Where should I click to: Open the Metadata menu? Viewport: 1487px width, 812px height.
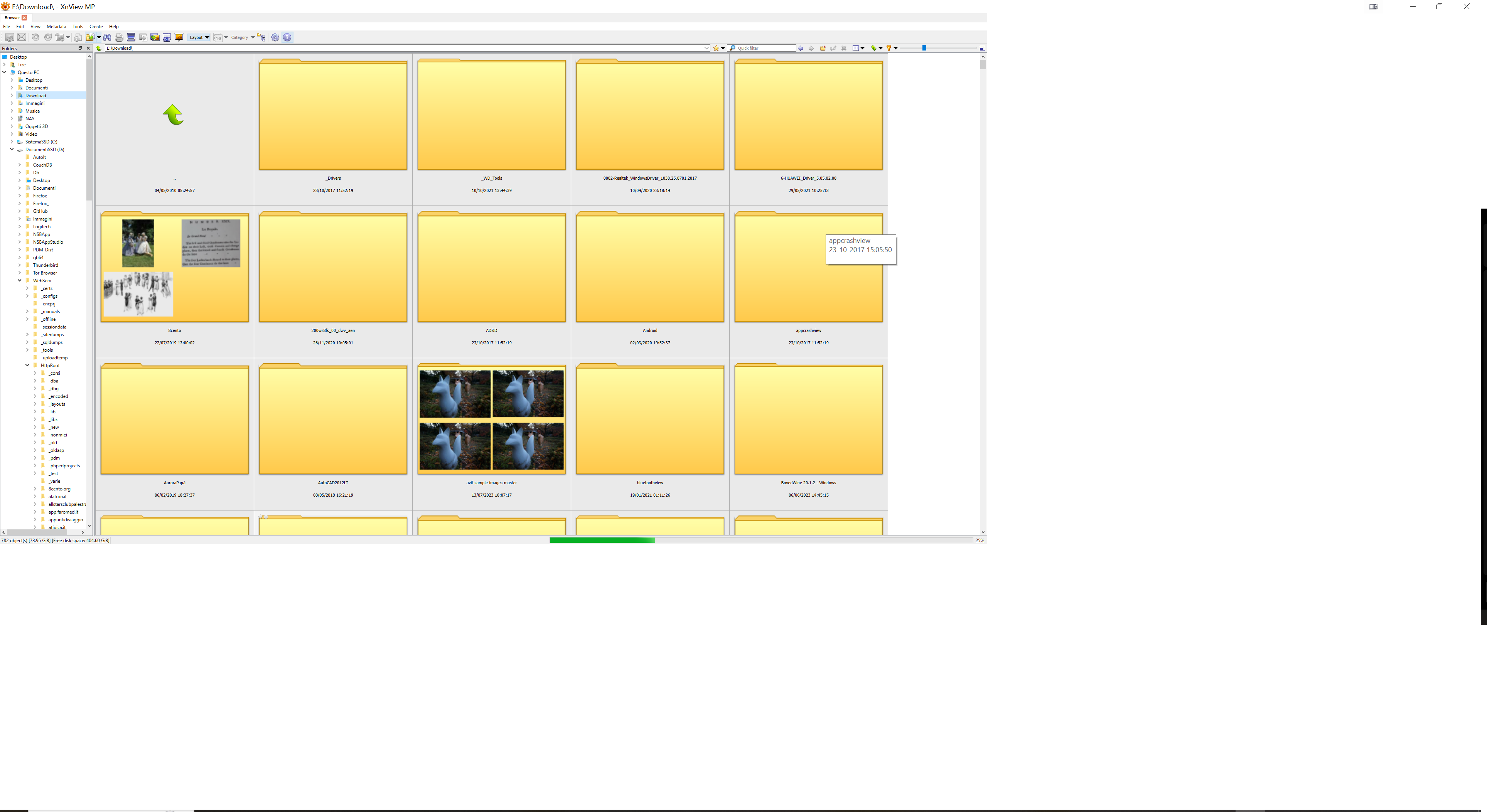(x=56, y=27)
